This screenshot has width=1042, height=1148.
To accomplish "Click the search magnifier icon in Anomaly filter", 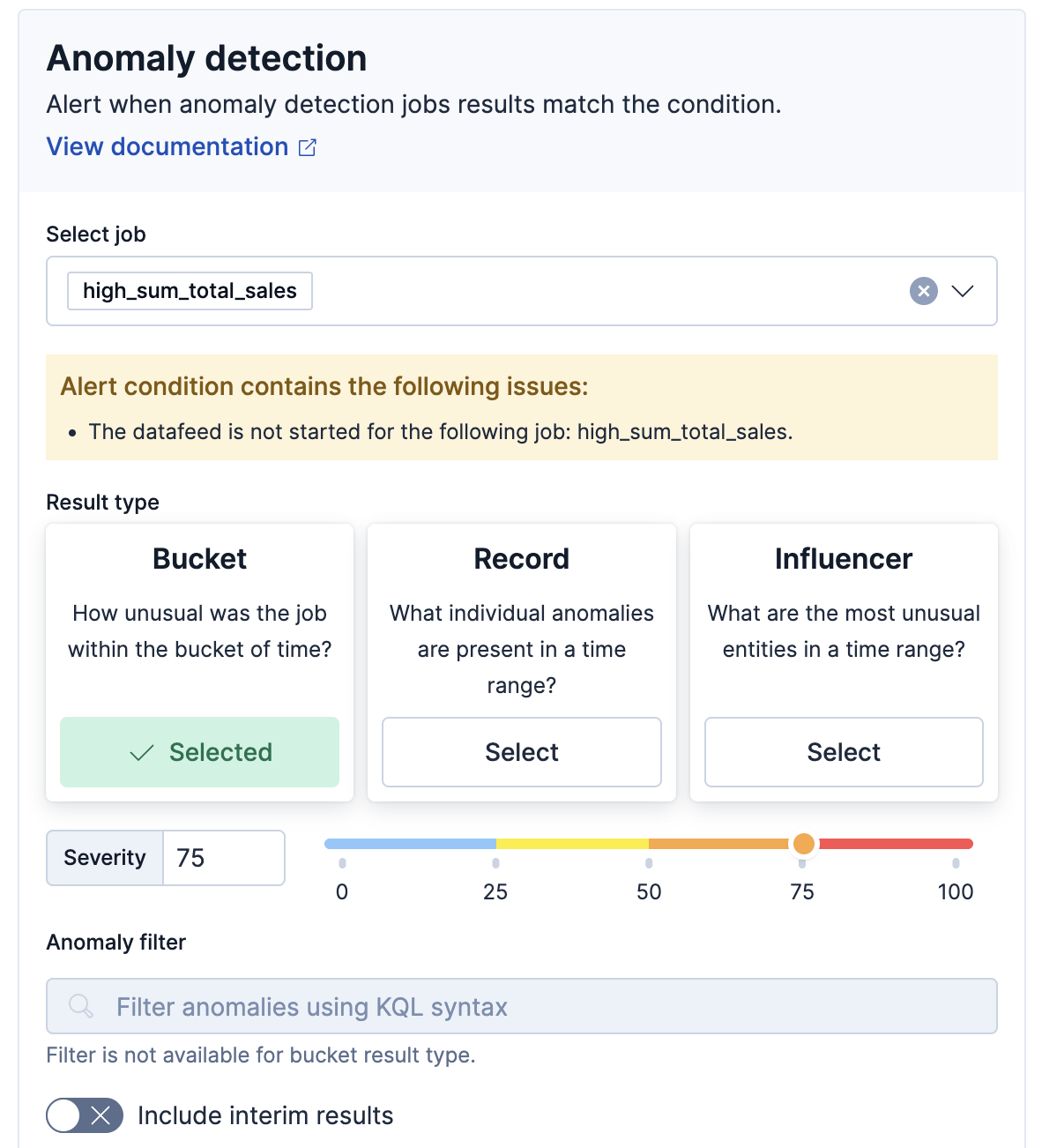I will 81,1006.
